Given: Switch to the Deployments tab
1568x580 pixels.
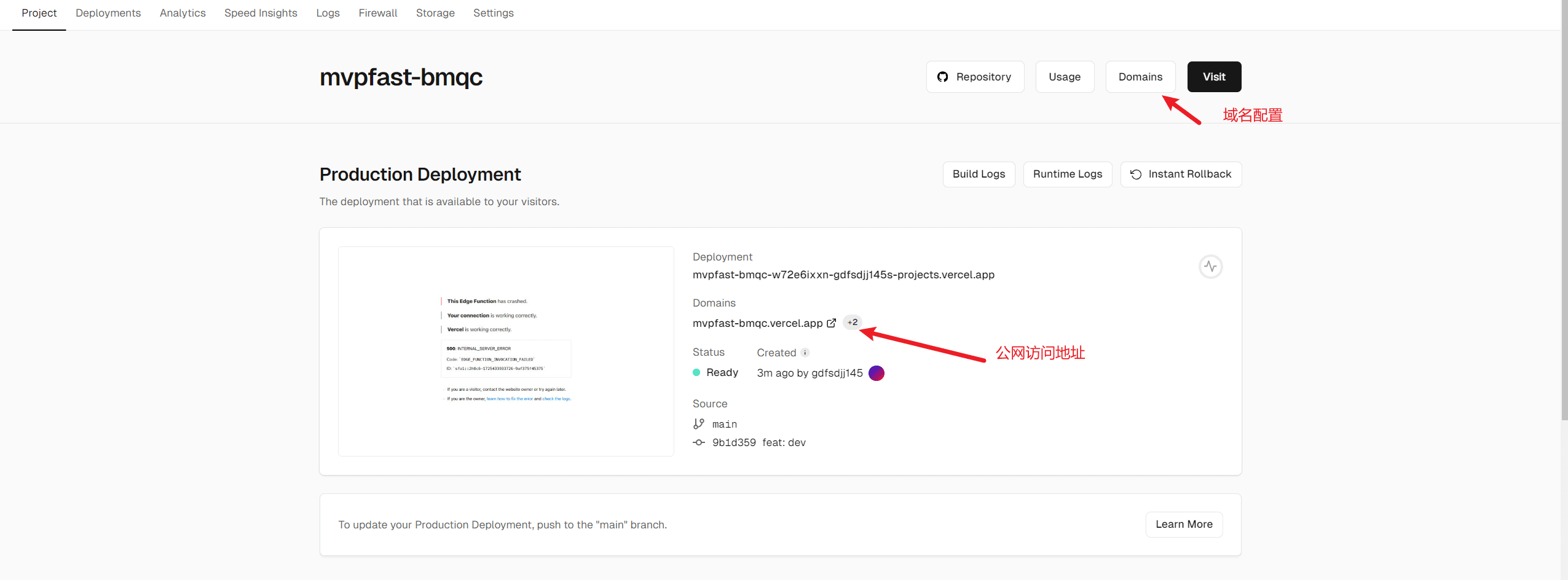Looking at the screenshot, I should click(108, 13).
